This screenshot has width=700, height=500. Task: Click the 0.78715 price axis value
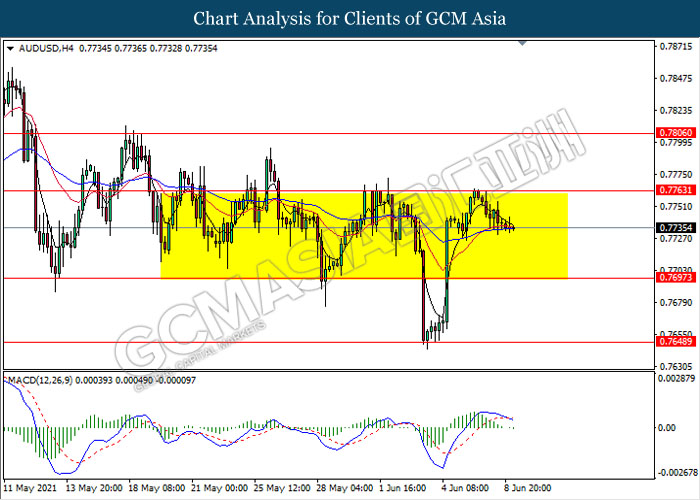coord(676,46)
